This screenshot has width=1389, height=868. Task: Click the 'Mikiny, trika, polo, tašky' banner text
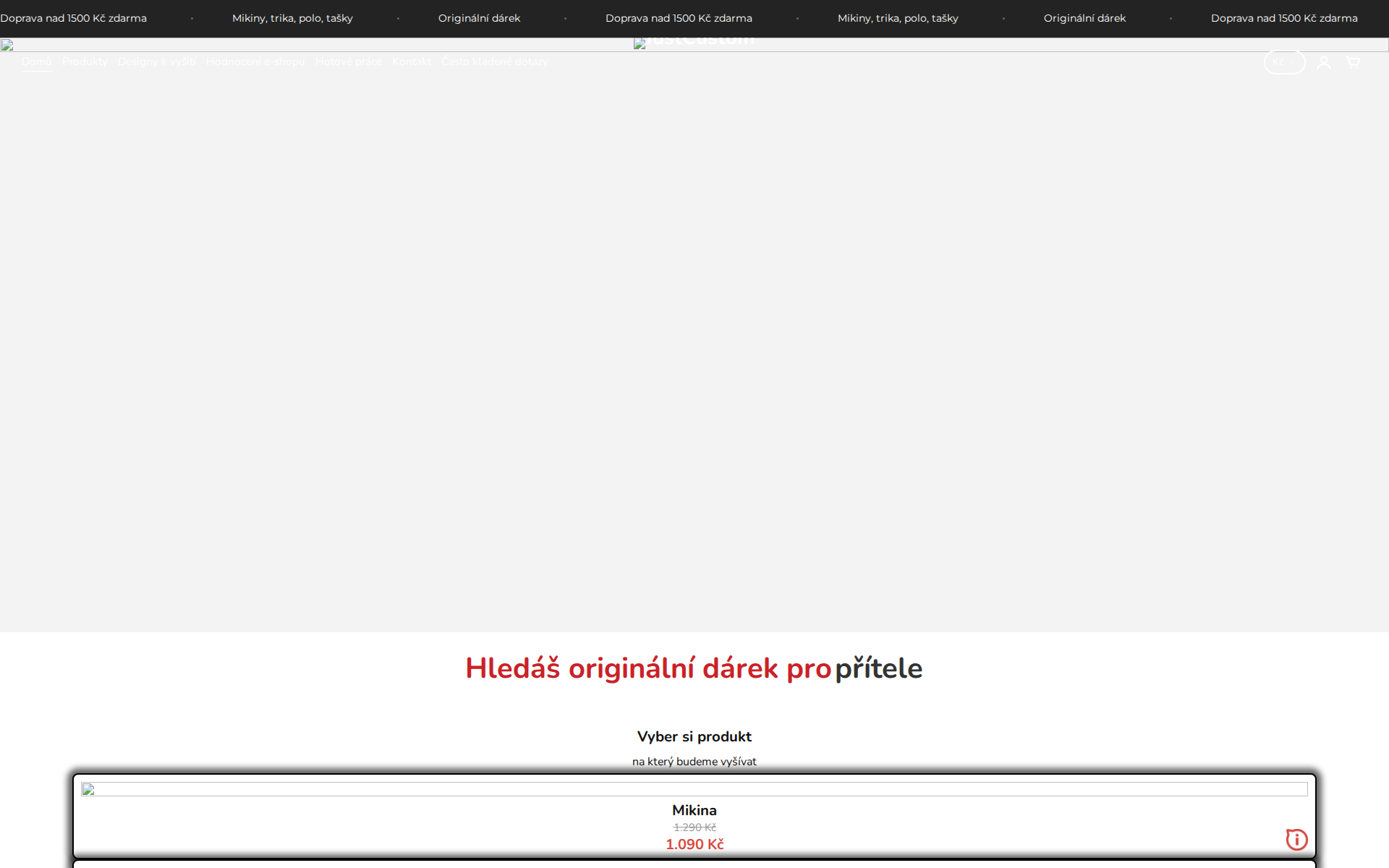click(292, 18)
